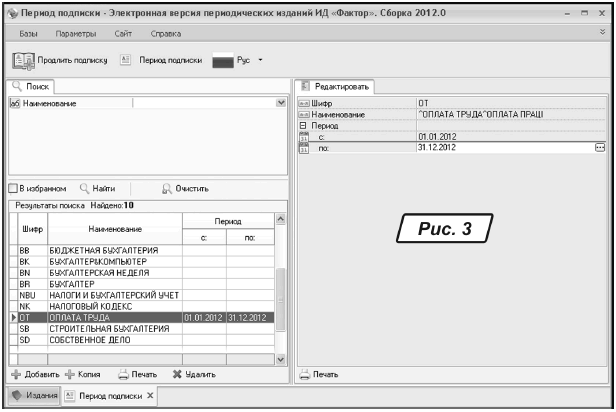This screenshot has width=616, height=412.
Task: Open the Параметры menu
Action: pyautogui.click(x=74, y=33)
